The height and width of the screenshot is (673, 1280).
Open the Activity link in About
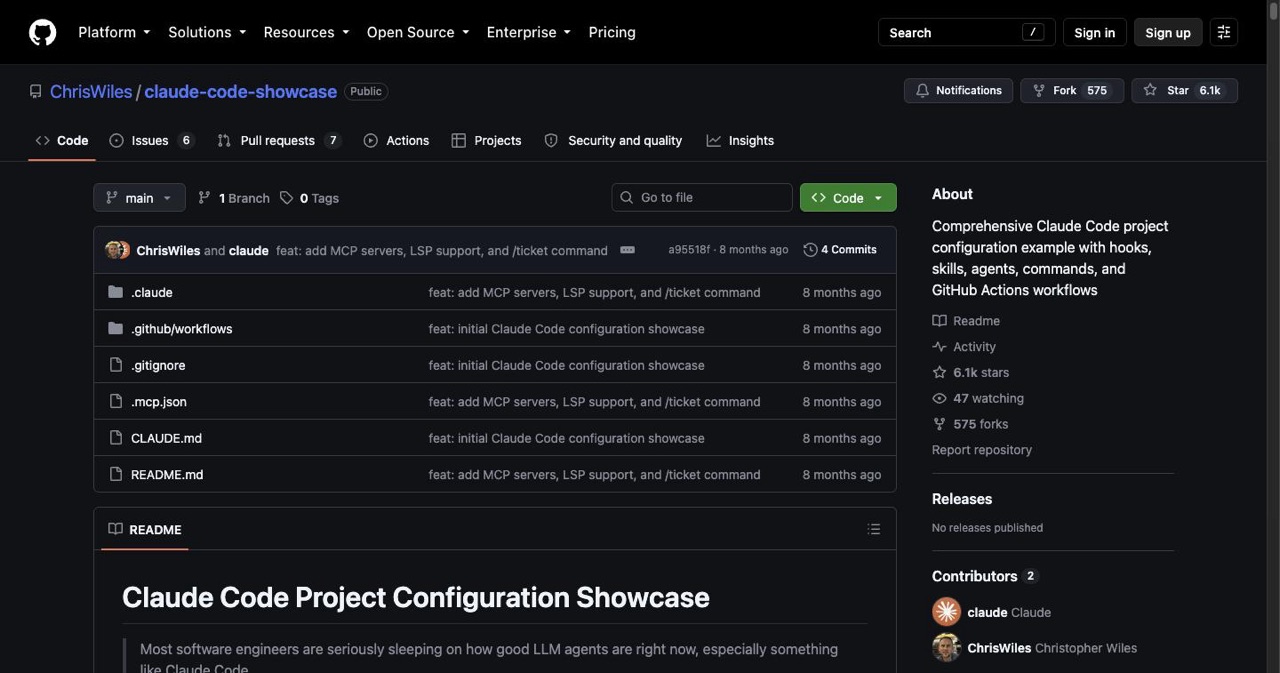point(964,347)
